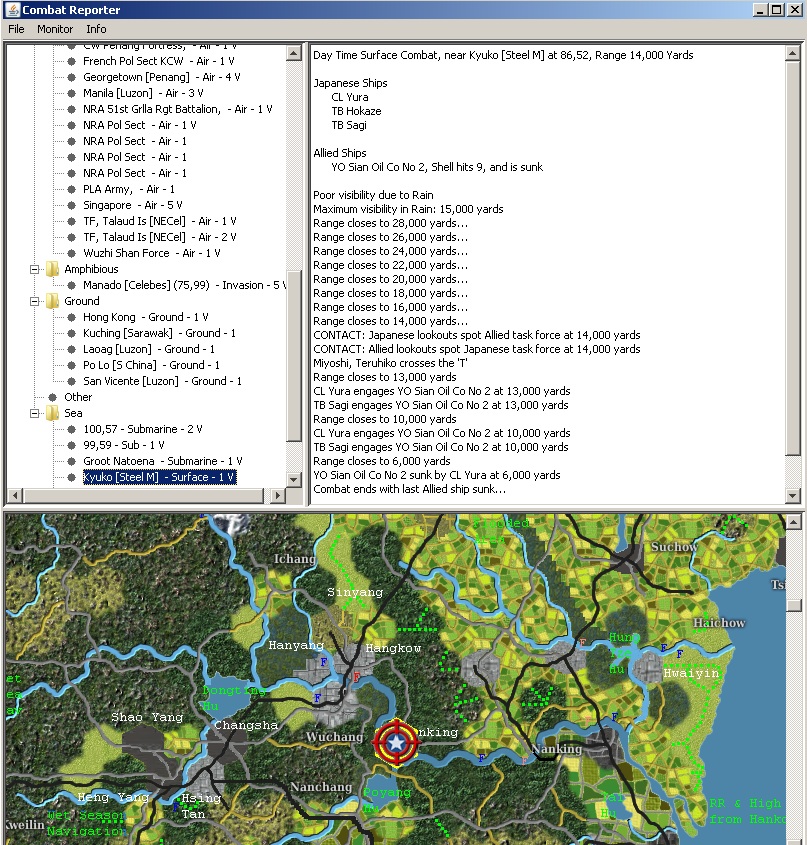
Task: Open the Info menu
Action: (96, 29)
